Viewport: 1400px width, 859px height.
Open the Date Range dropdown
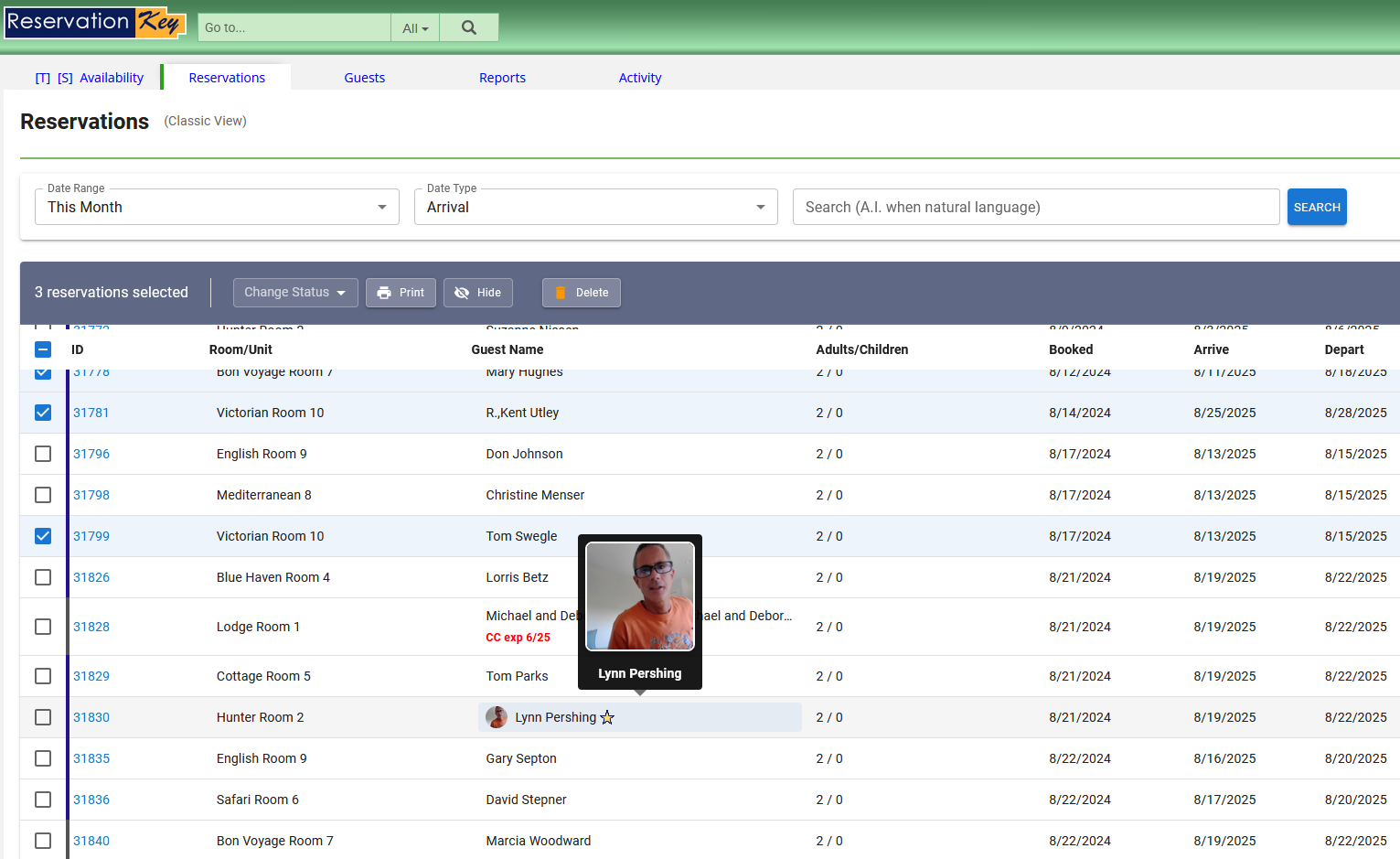(x=217, y=208)
